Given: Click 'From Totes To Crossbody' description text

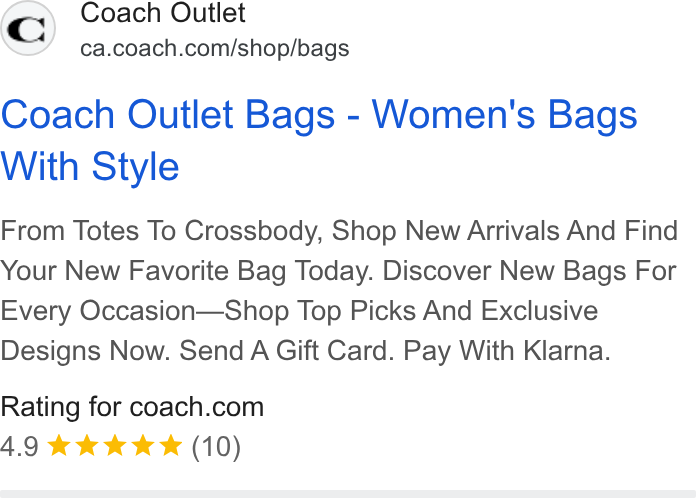Looking at the screenshot, I should click(x=160, y=231).
